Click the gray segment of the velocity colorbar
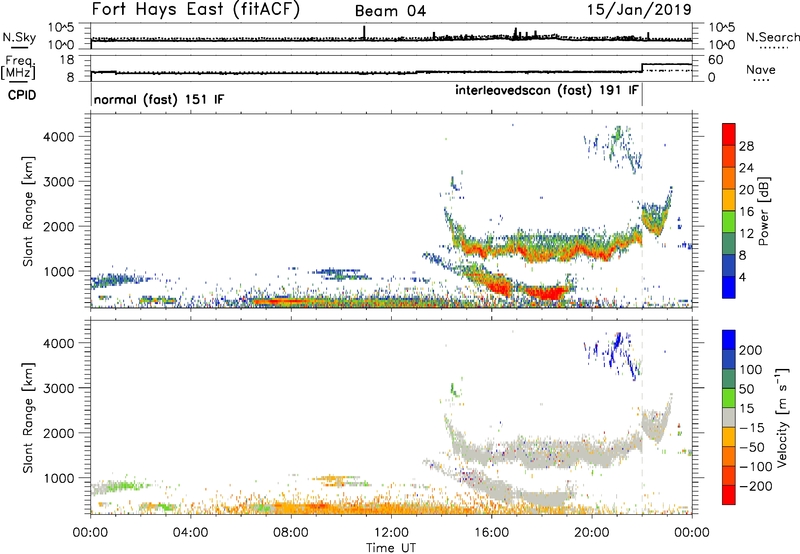Screen dimensions: 800x554 pyautogui.click(x=729, y=417)
